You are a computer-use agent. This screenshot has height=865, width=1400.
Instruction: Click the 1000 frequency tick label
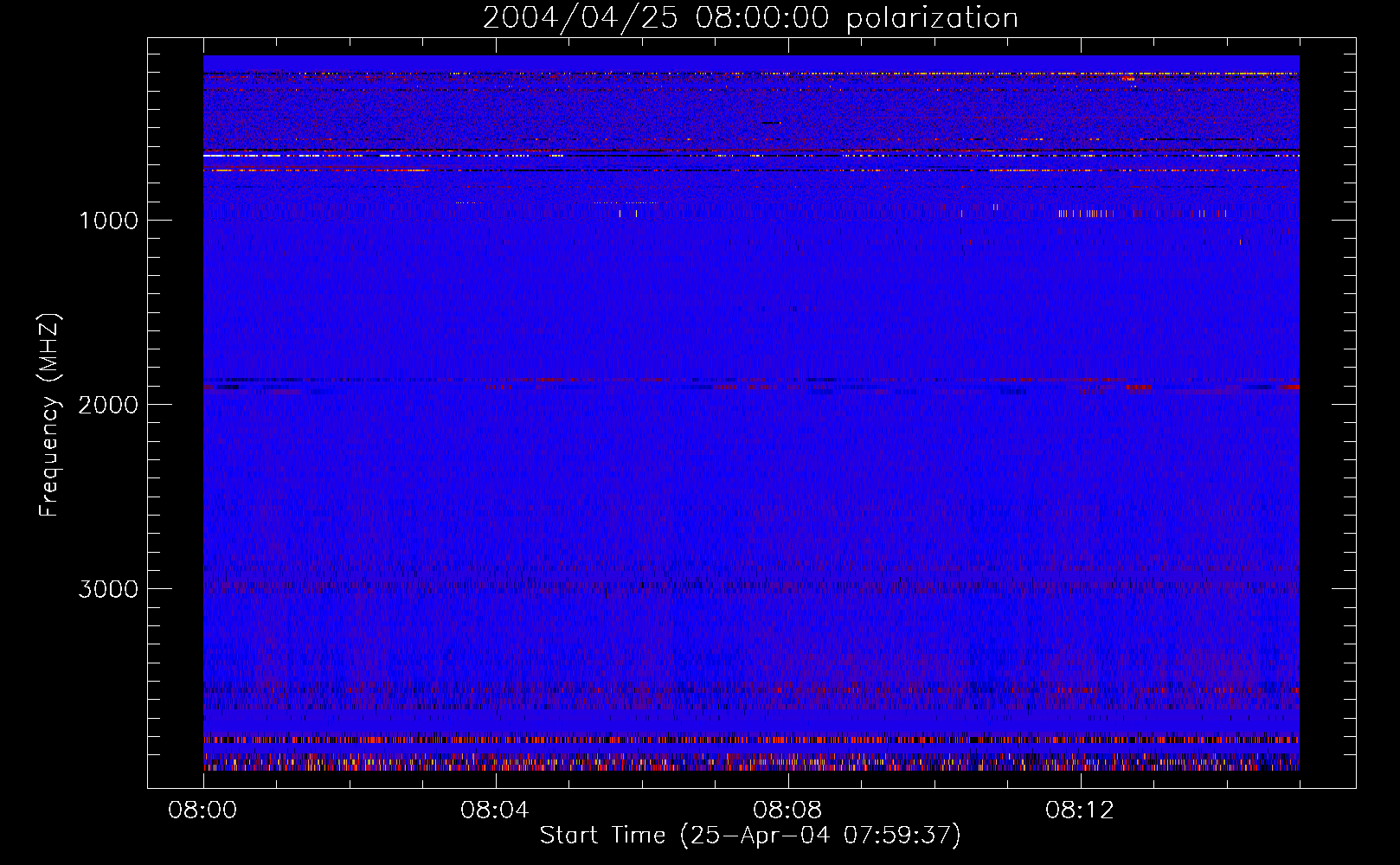[x=108, y=221]
